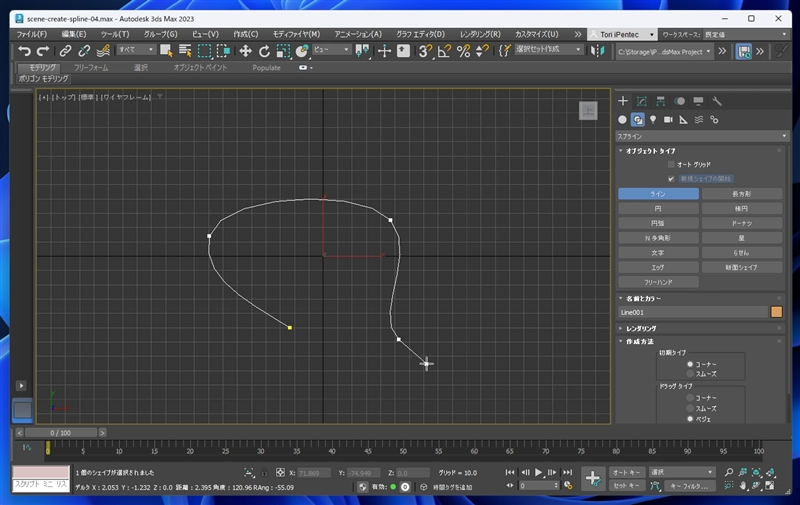Select コーナー under 初期タイプ
800x505 pixels.
point(690,364)
